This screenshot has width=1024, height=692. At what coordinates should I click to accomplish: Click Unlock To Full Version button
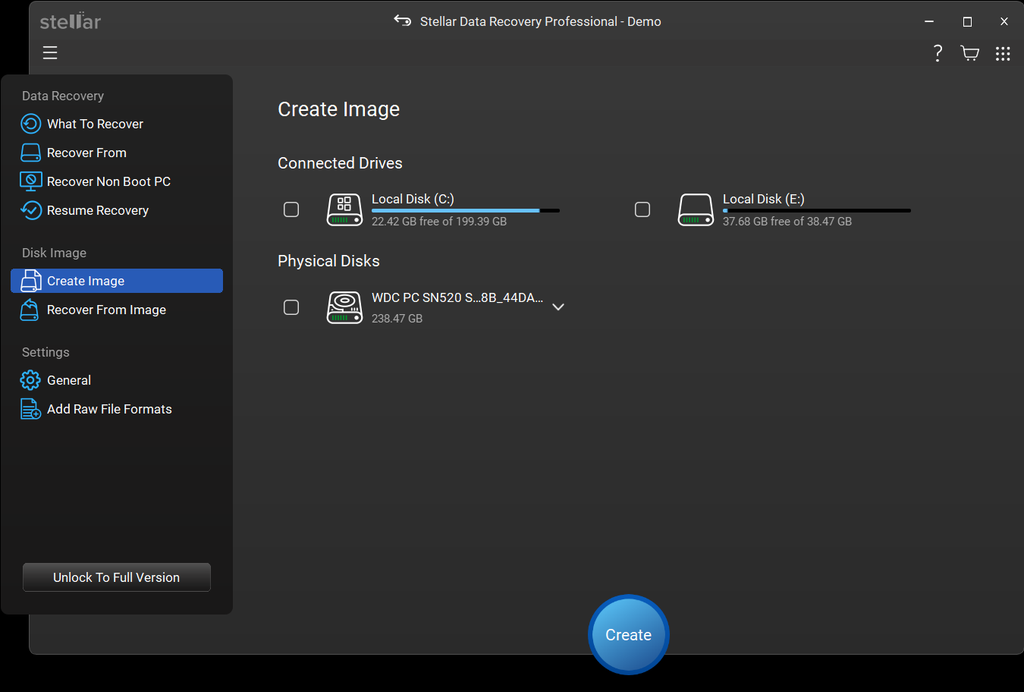pyautogui.click(x=116, y=577)
